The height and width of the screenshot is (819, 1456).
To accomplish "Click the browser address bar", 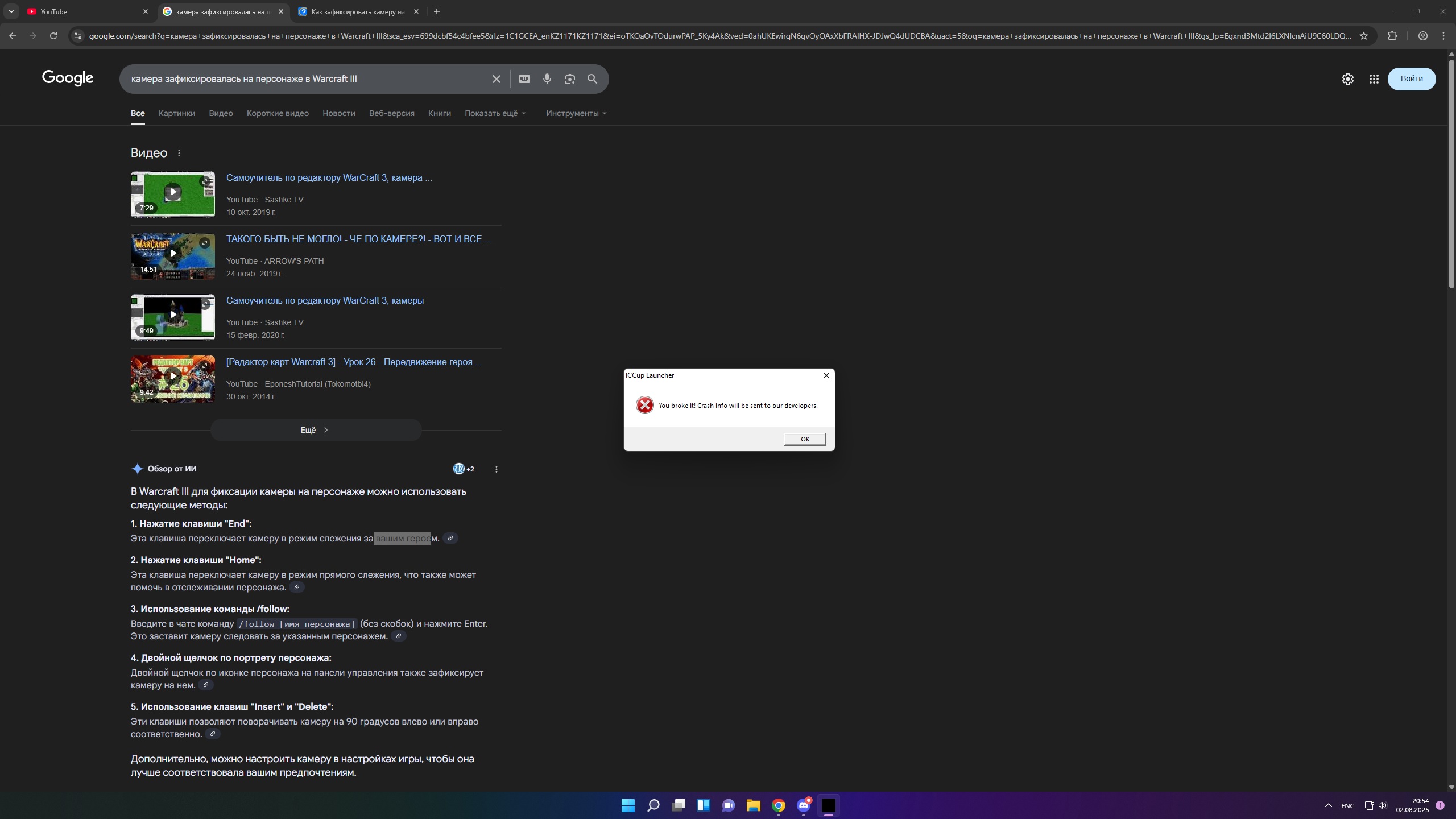I will pyautogui.click(x=719, y=36).
